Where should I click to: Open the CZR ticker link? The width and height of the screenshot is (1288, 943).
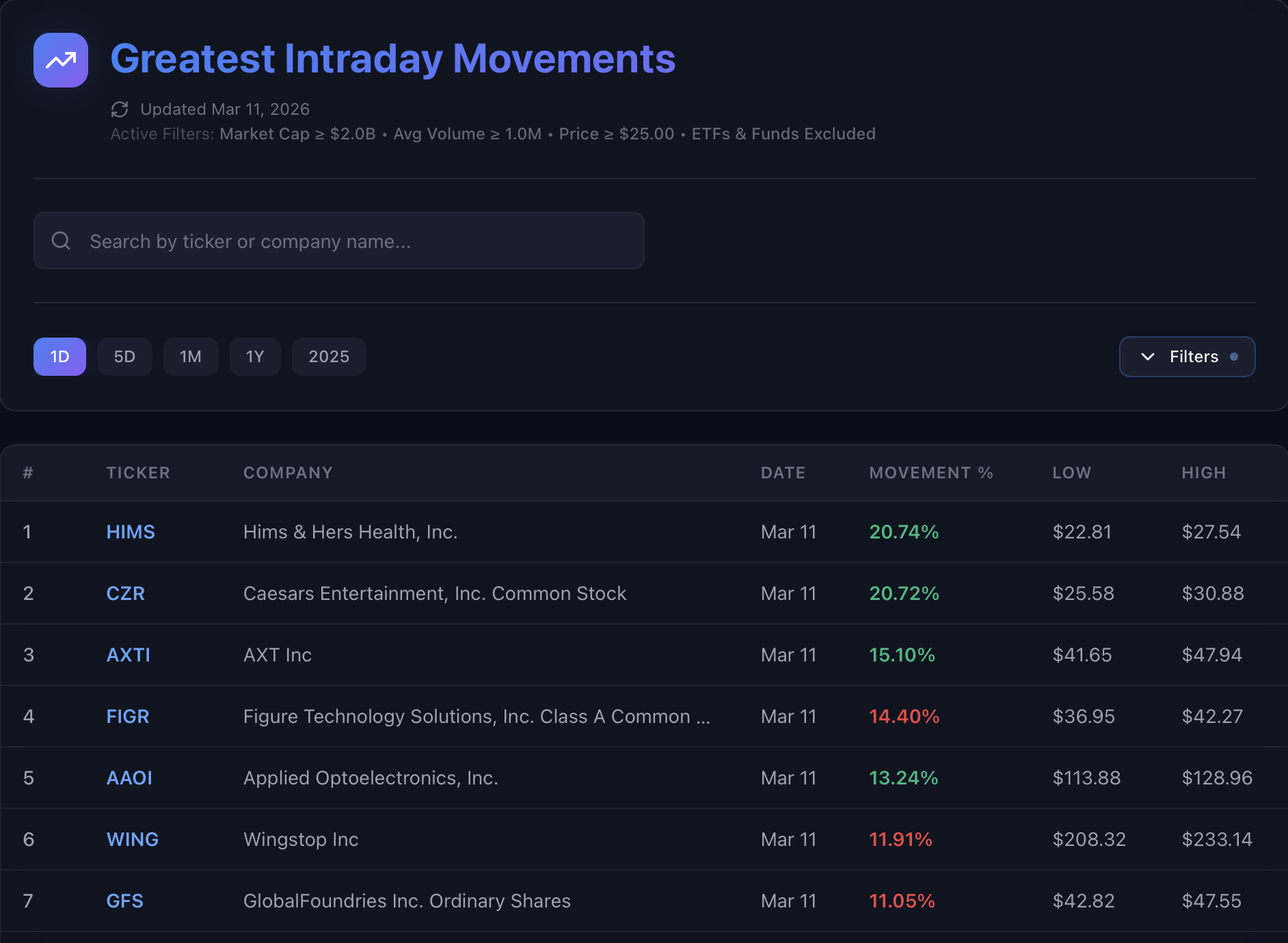coord(126,593)
